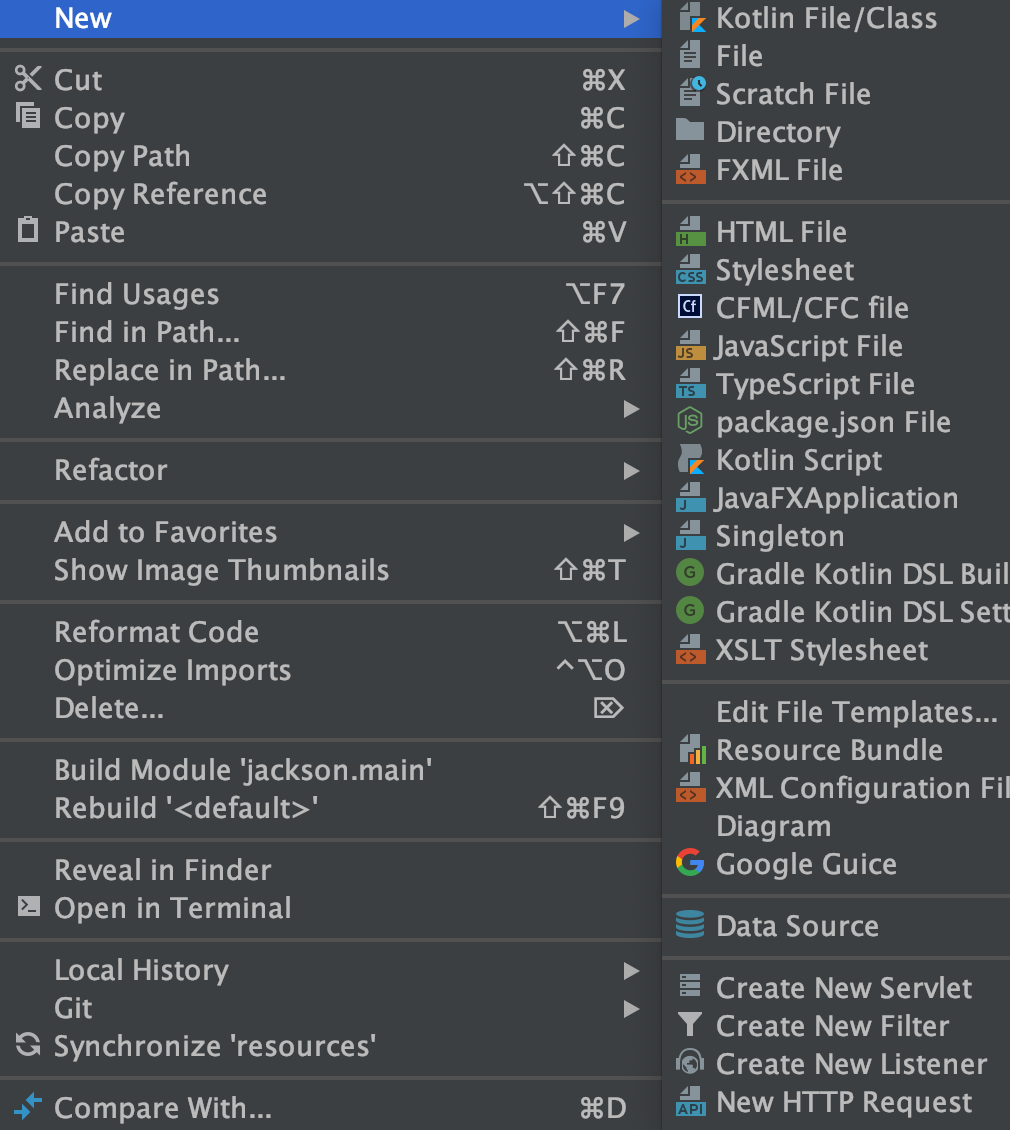Click the JavaFXApplication icon
Viewport: 1010px width, 1130px height.
[x=691, y=497]
